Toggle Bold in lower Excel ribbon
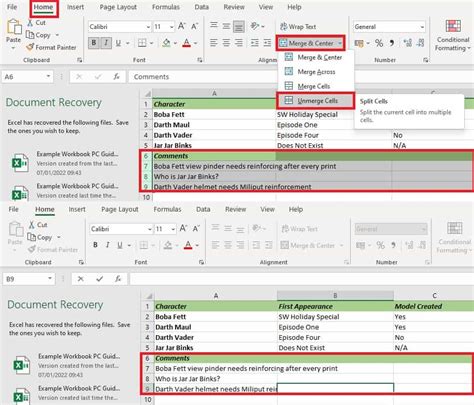 tap(95, 245)
